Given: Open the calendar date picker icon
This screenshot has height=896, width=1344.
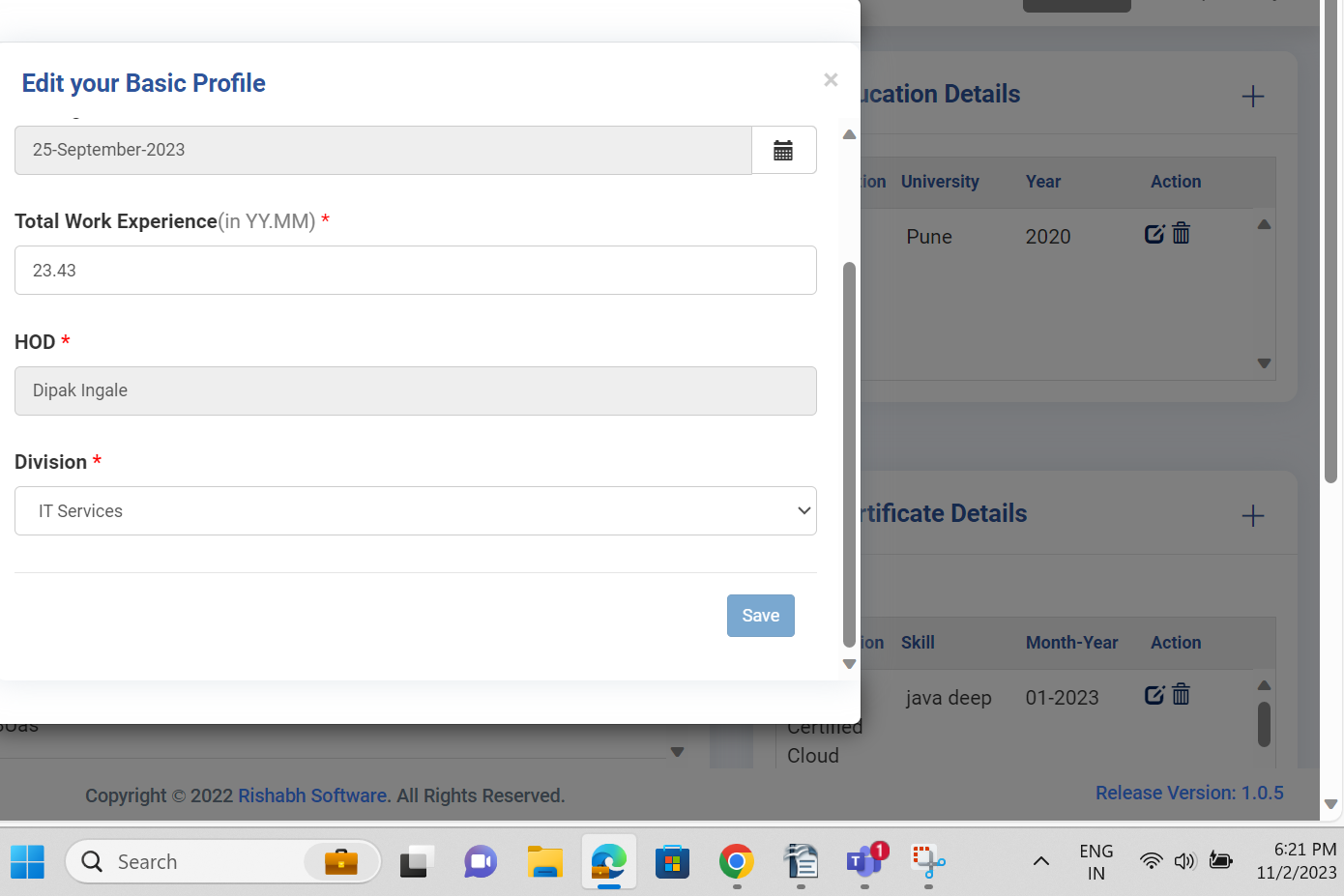Looking at the screenshot, I should [783, 150].
